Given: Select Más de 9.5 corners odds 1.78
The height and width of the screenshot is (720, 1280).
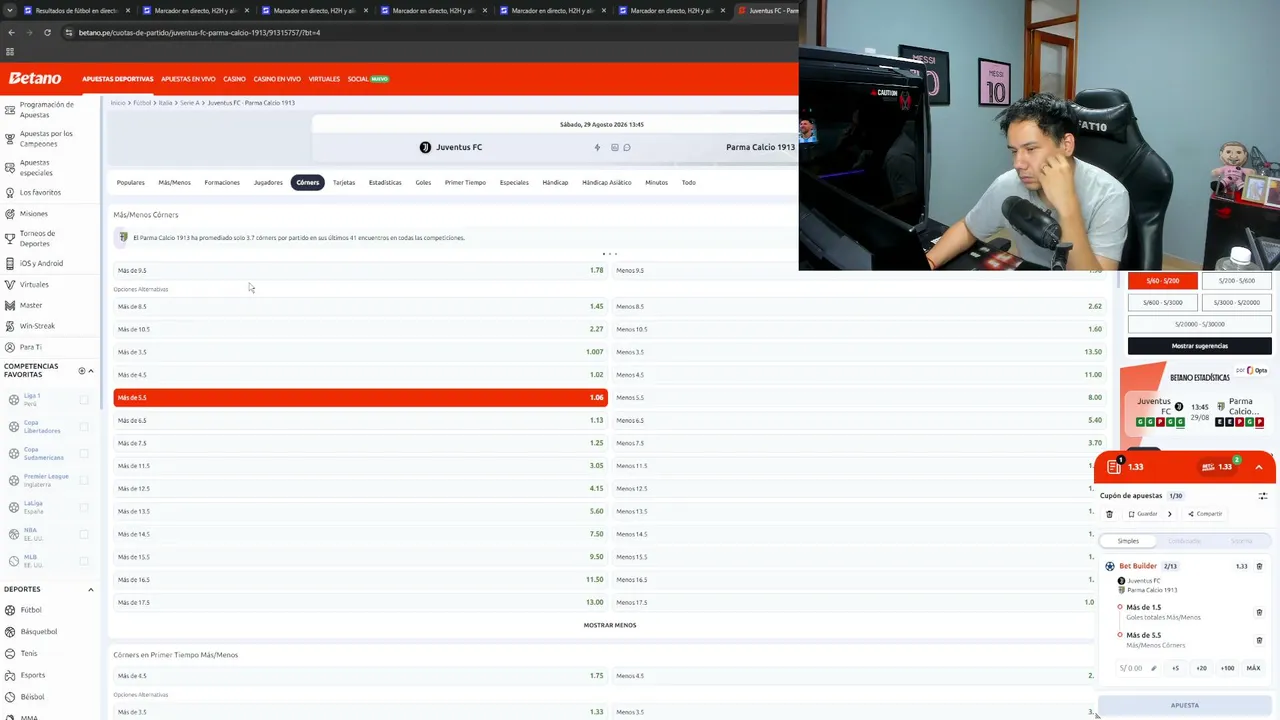Looking at the screenshot, I should click(360, 270).
